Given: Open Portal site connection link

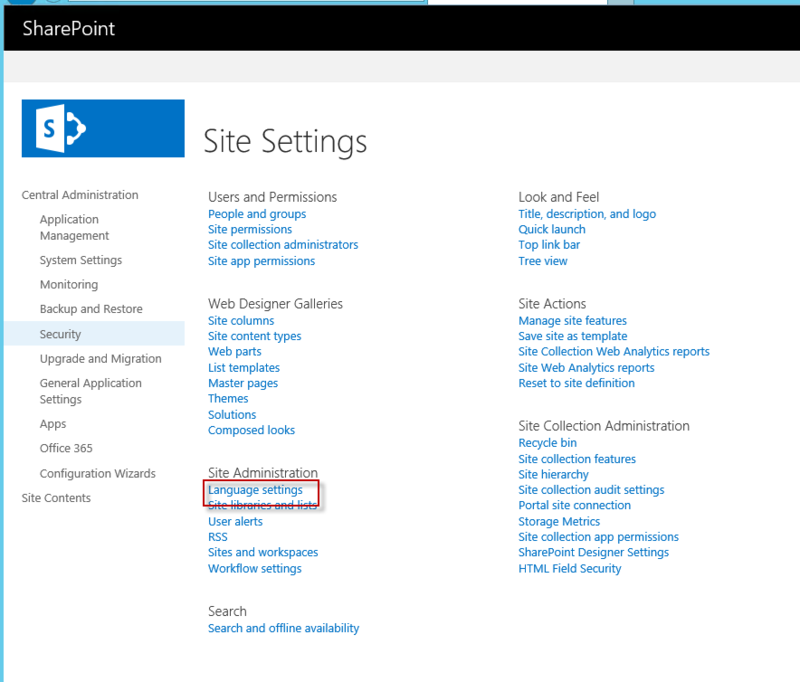Looking at the screenshot, I should tap(574, 505).
